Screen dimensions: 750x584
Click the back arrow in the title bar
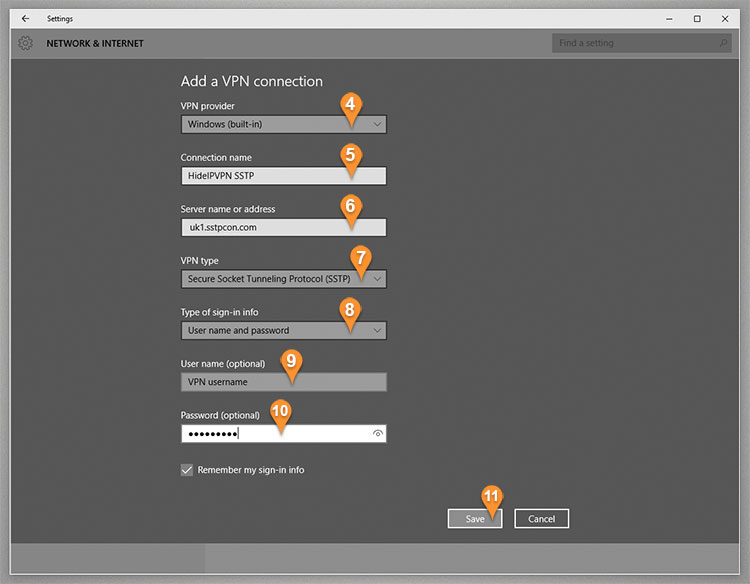click(x=25, y=18)
